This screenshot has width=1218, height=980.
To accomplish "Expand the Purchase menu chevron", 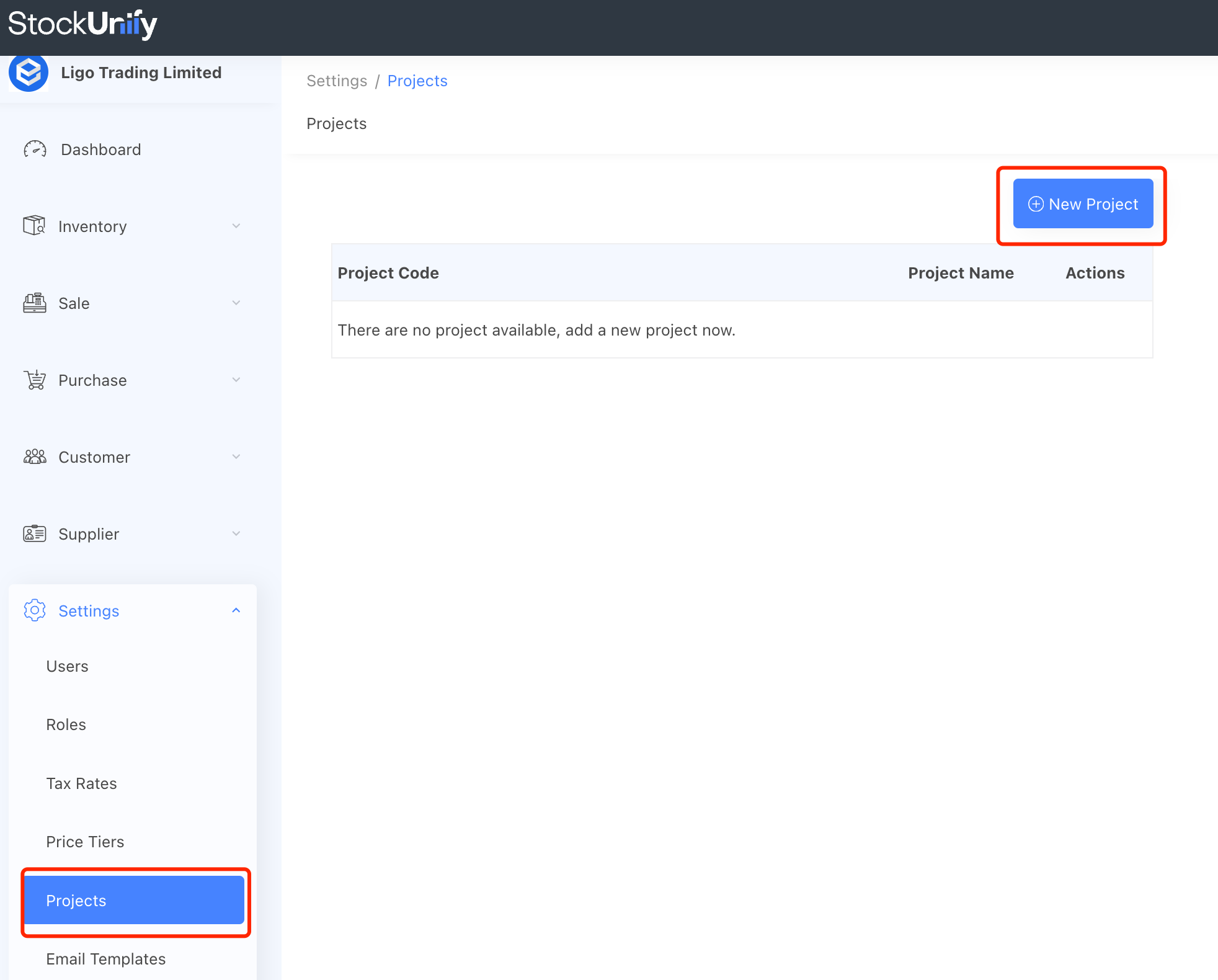I will point(236,380).
